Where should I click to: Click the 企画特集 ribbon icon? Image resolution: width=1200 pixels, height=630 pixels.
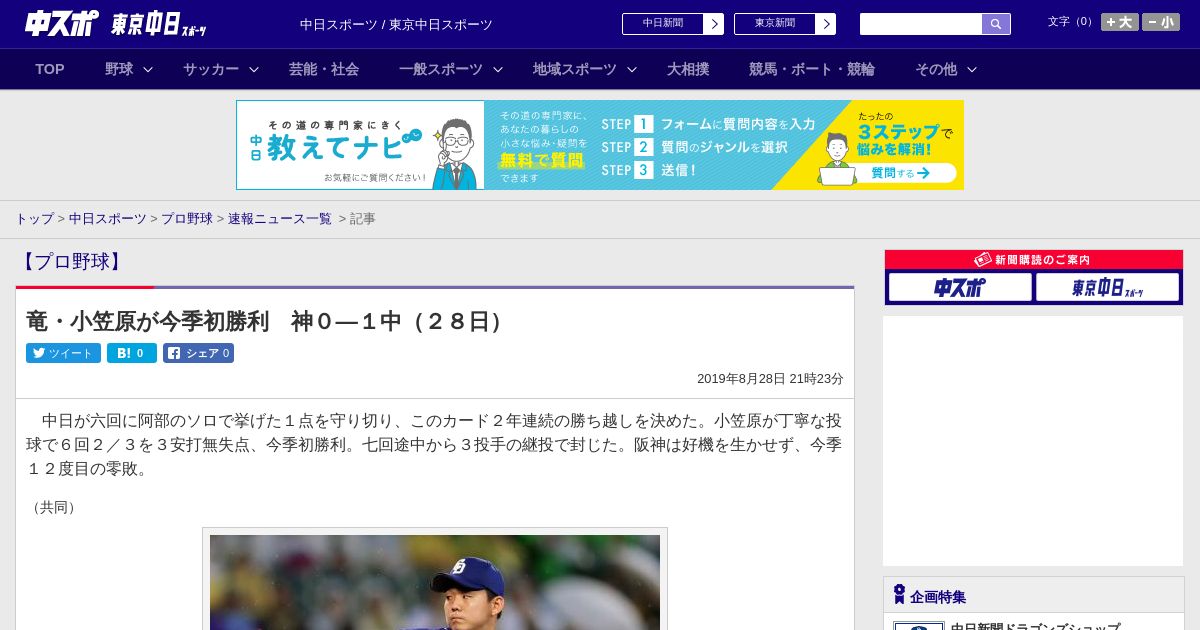pos(899,594)
